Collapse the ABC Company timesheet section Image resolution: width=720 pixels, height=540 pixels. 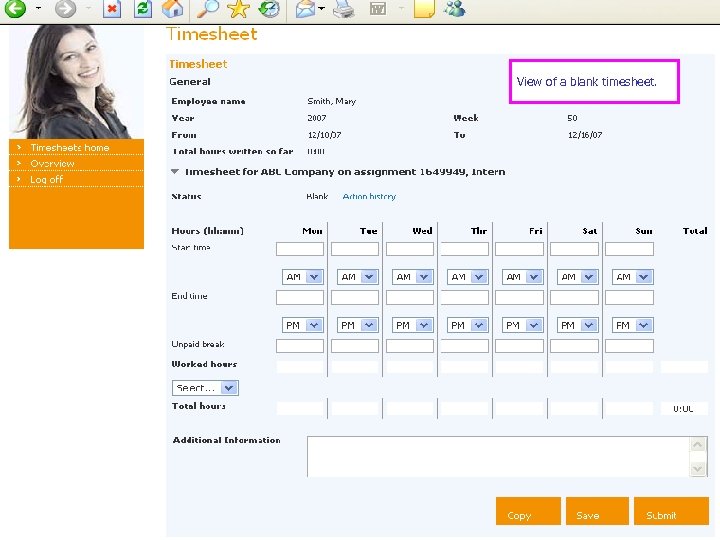tap(174, 172)
